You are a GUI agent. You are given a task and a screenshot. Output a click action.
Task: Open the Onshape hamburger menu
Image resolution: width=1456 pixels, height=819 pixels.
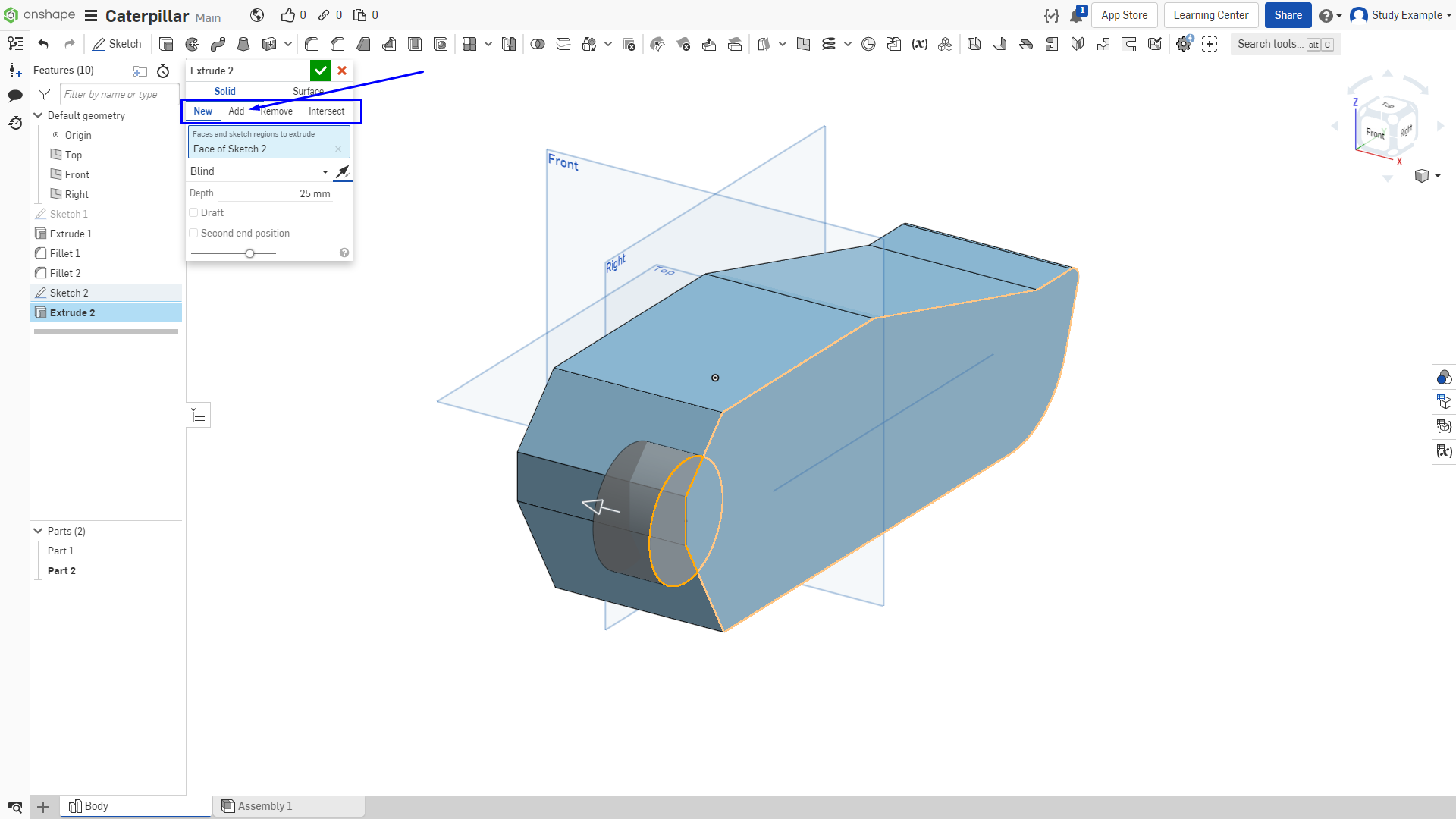[x=91, y=15]
